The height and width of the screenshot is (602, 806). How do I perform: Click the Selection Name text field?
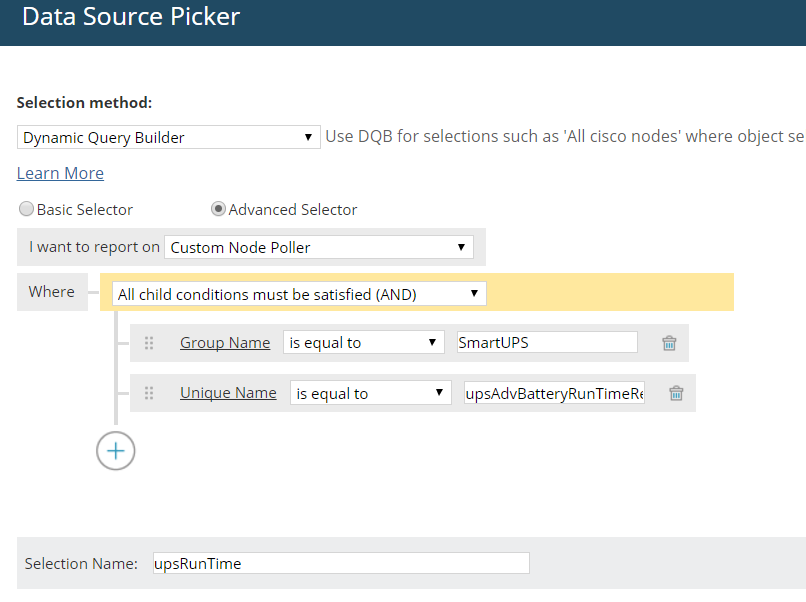[340, 564]
